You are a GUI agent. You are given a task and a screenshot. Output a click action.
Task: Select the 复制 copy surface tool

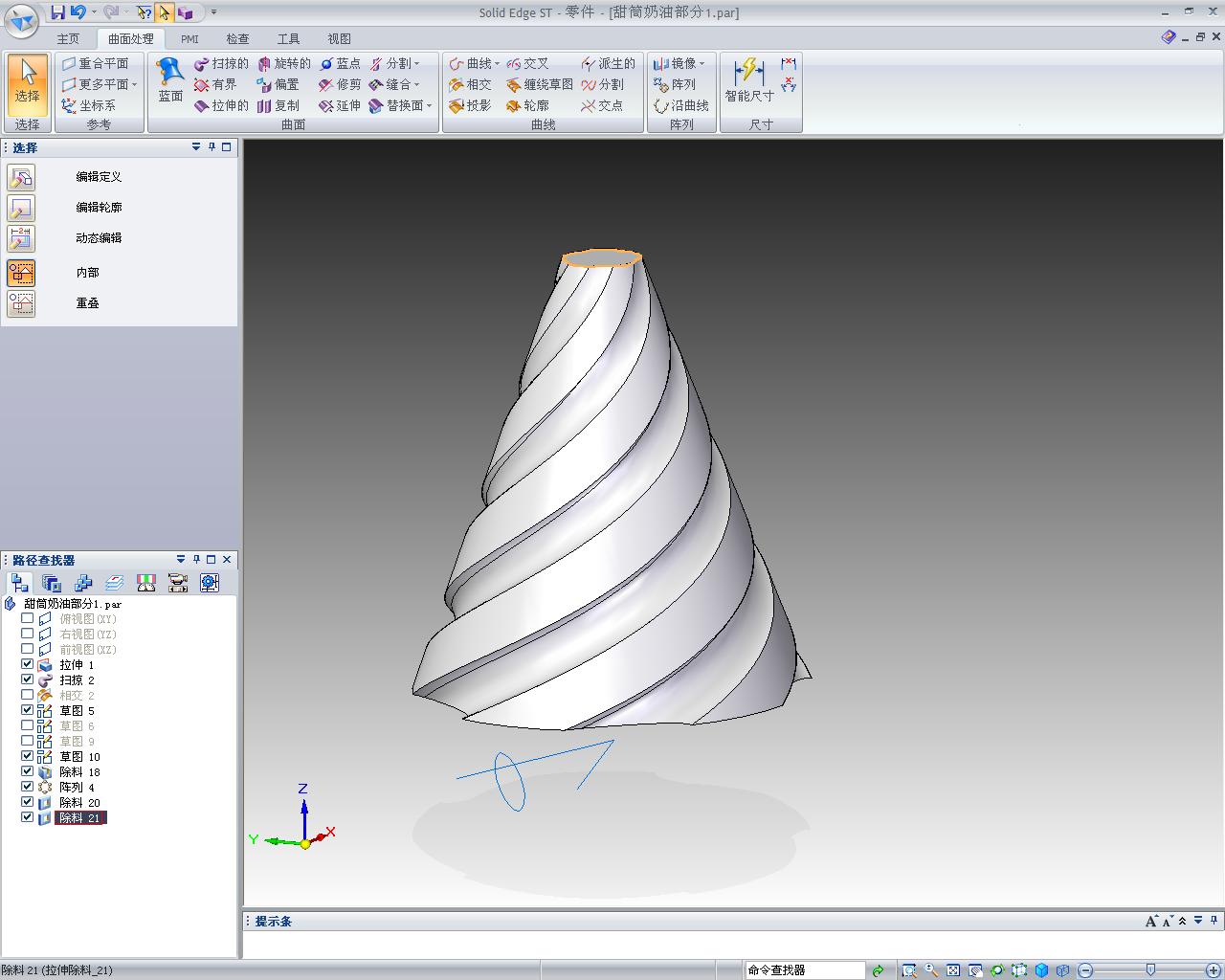tap(278, 105)
